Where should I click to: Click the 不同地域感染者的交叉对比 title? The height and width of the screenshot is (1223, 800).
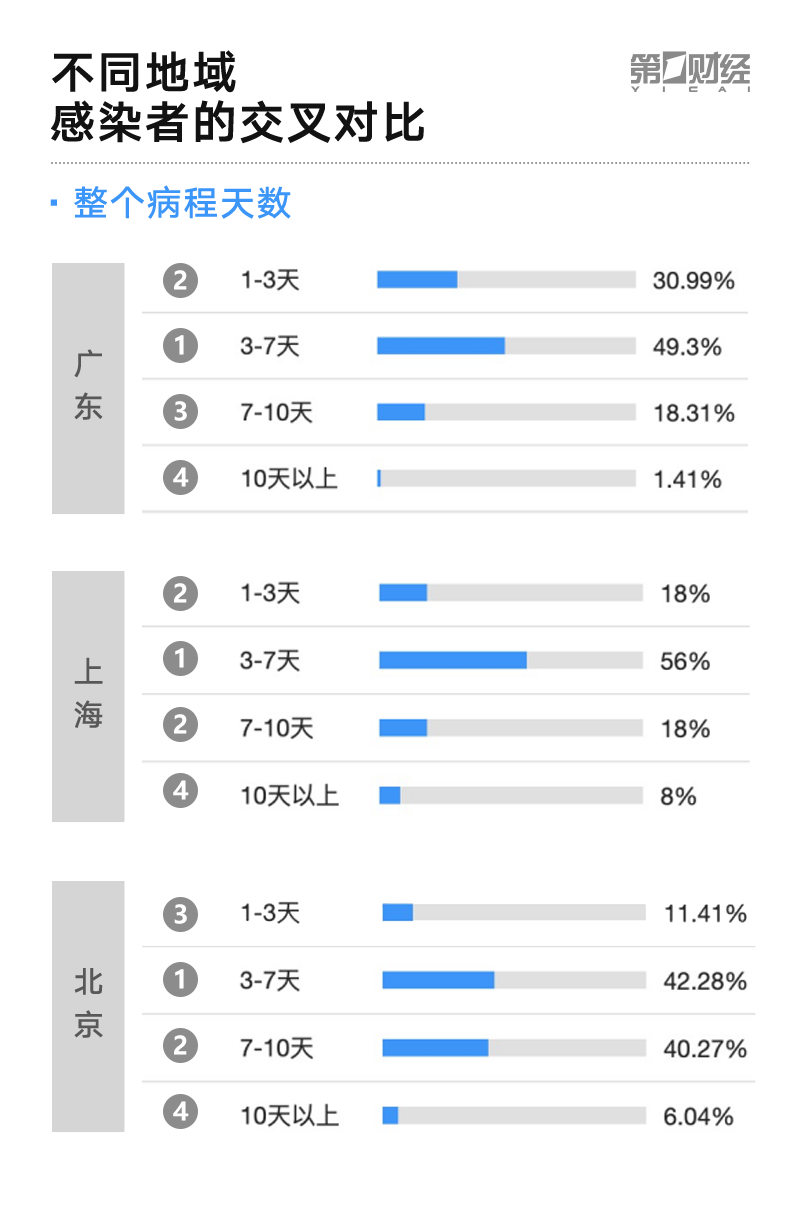point(238,100)
